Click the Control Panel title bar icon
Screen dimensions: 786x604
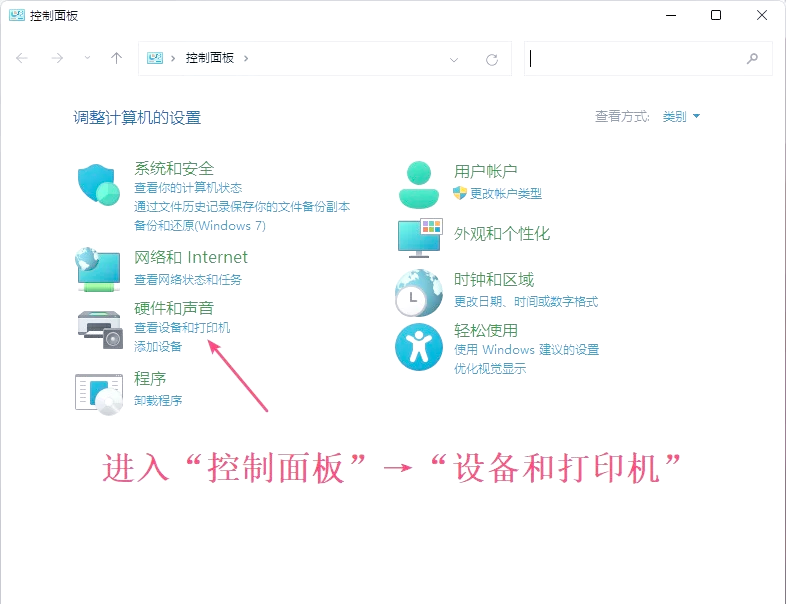tap(17, 15)
